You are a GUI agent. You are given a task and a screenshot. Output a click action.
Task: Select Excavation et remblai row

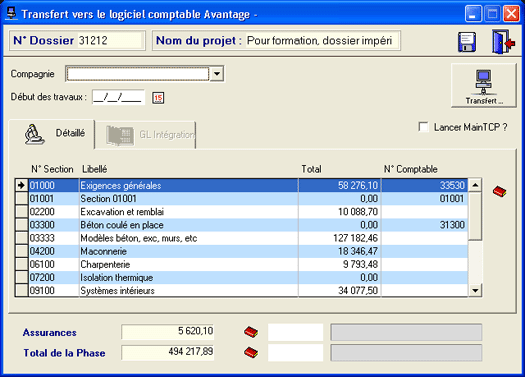(241, 212)
